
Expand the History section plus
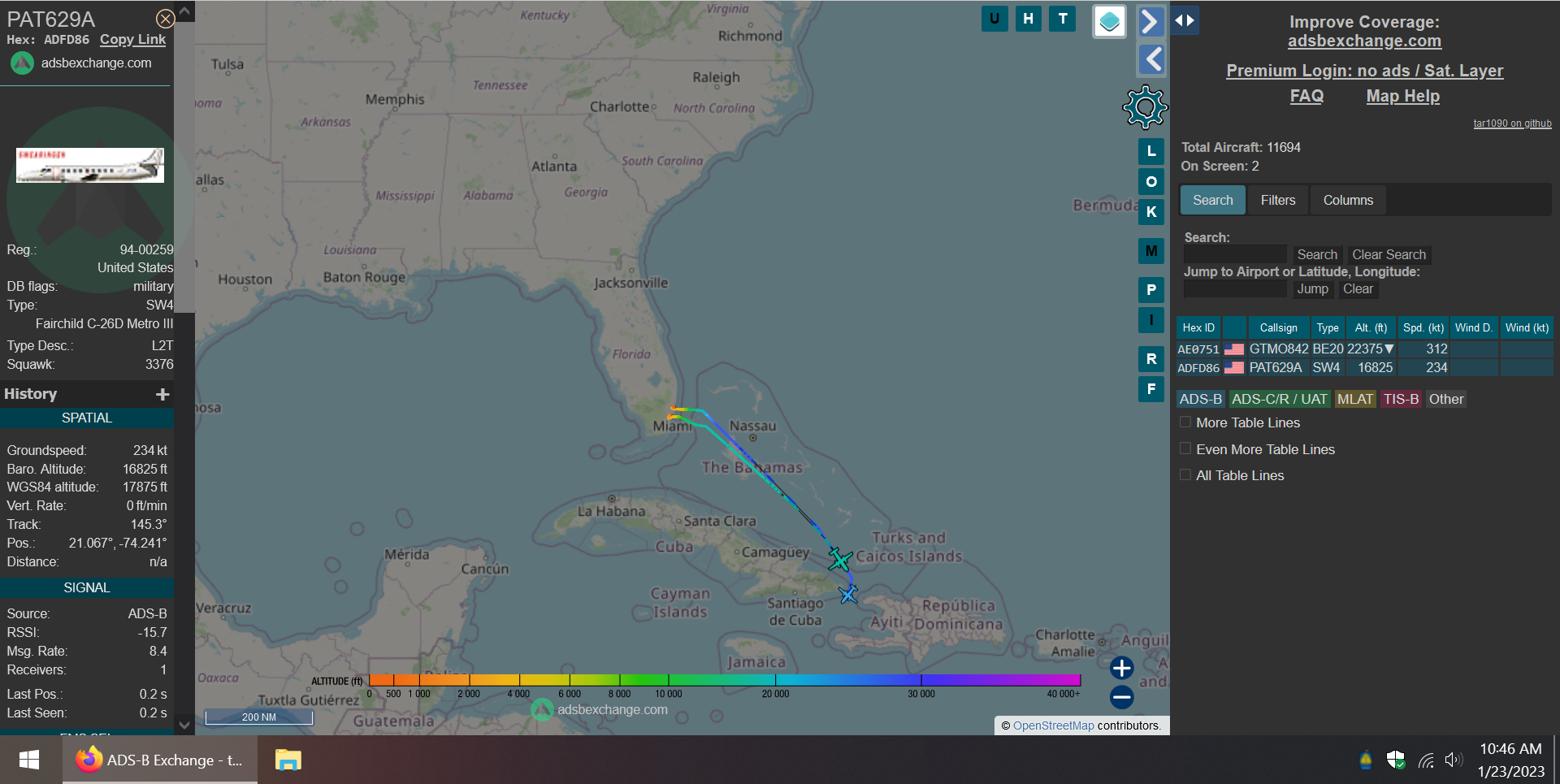click(x=162, y=394)
